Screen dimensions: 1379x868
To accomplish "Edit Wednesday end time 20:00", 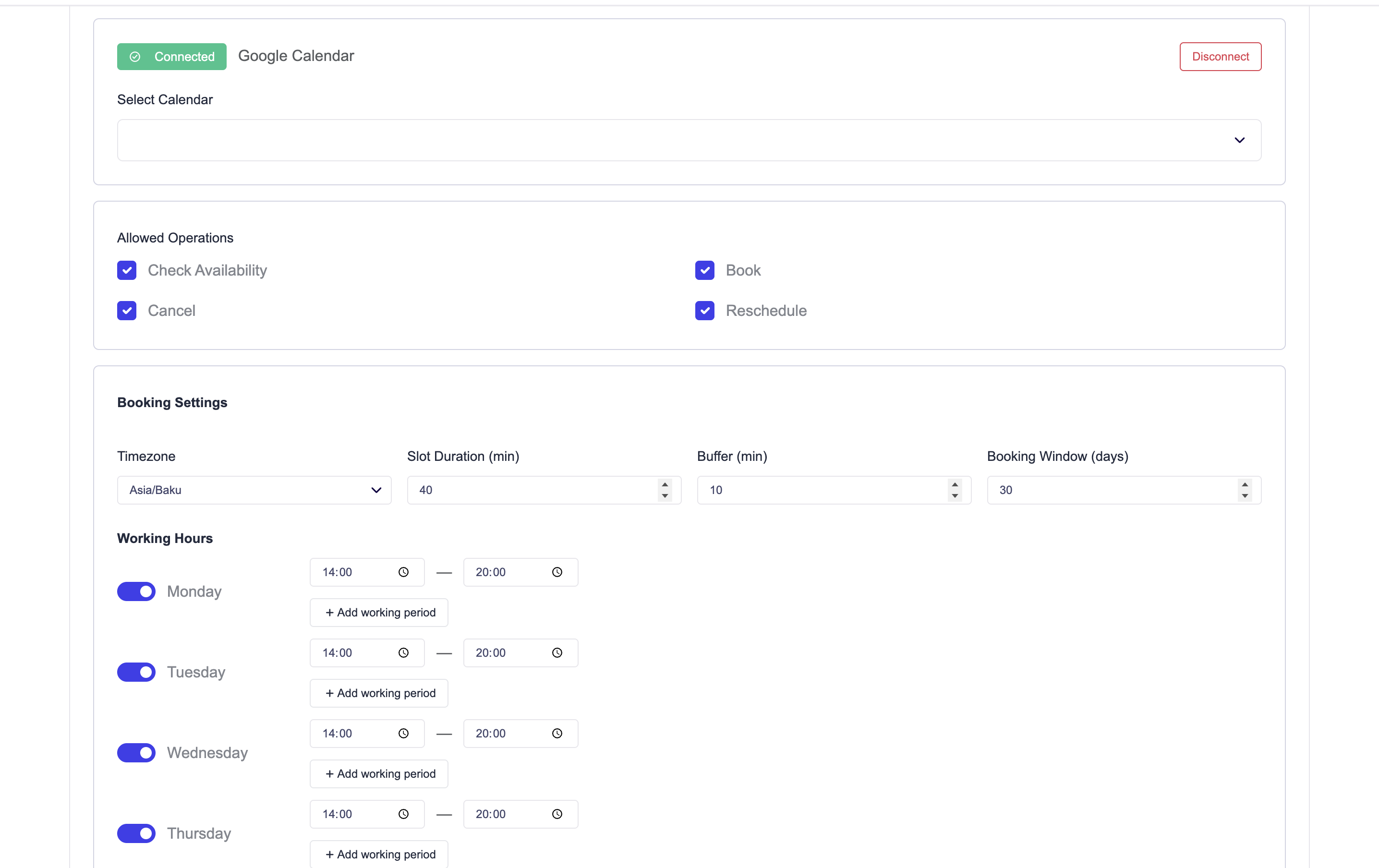I will click(520, 734).
